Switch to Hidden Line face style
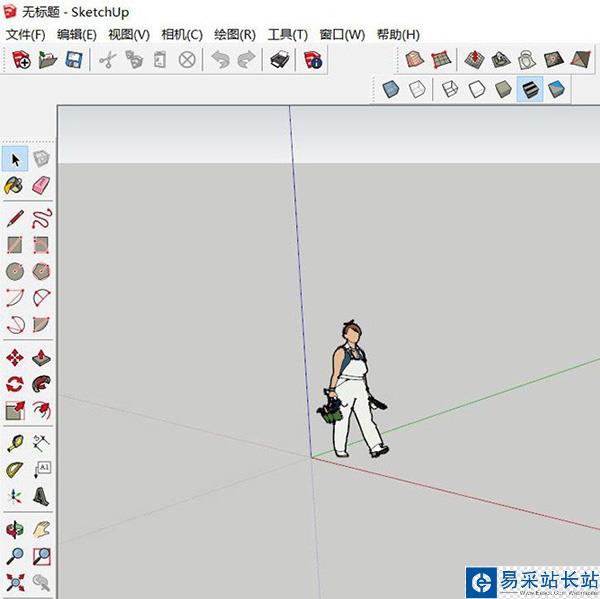This screenshot has width=600, height=599. coord(476,89)
